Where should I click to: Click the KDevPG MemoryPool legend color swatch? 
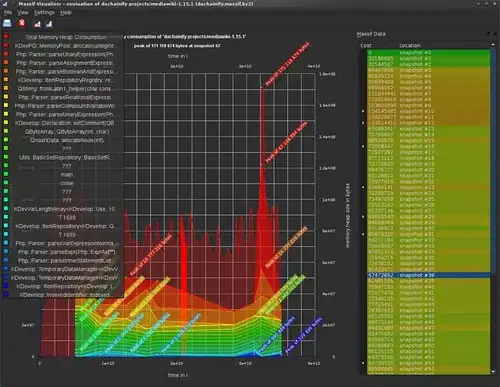click(x=6, y=45)
